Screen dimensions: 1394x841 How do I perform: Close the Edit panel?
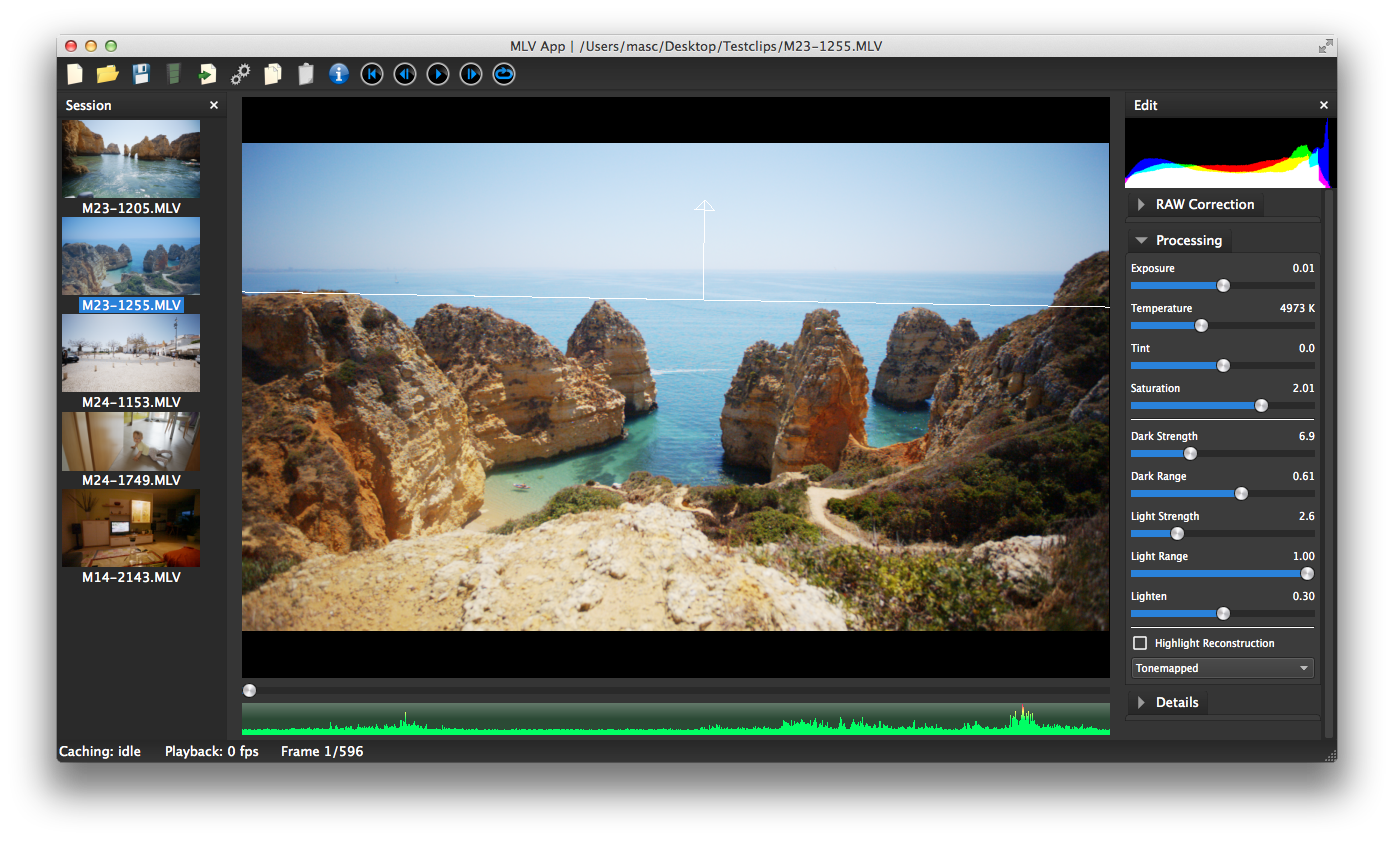1324,105
